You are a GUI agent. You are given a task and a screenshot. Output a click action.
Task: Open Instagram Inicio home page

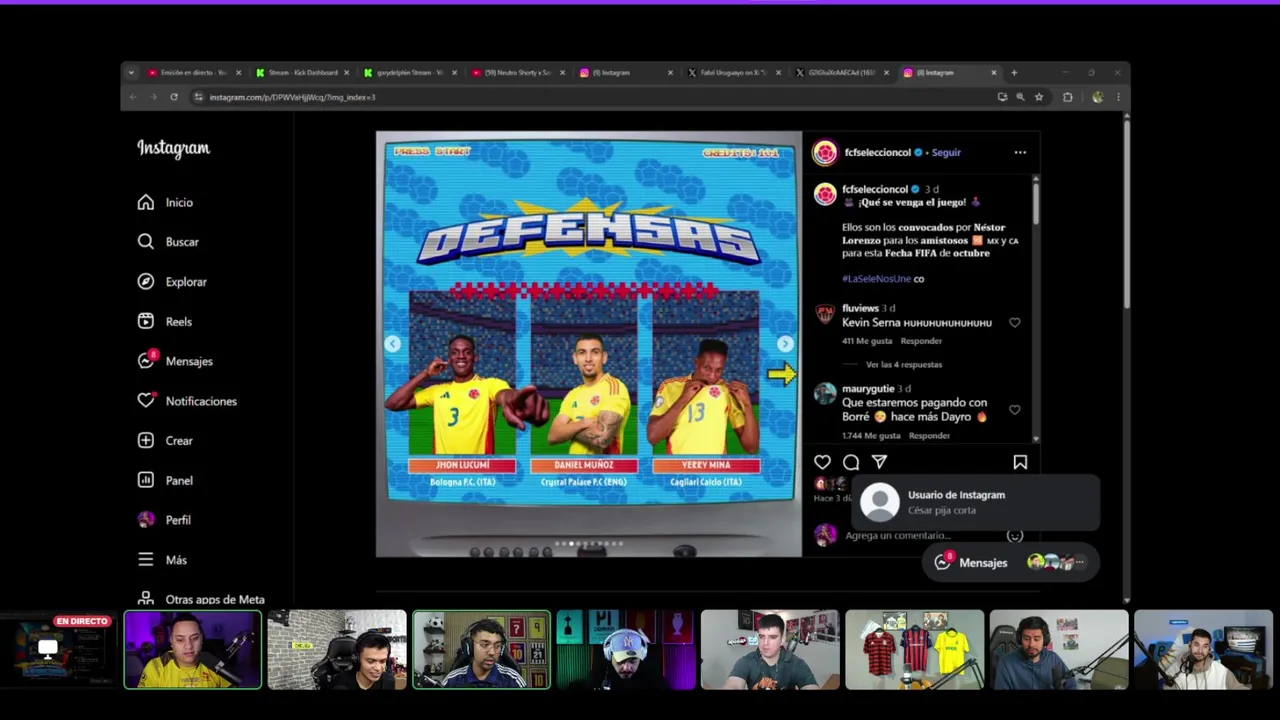165,202
